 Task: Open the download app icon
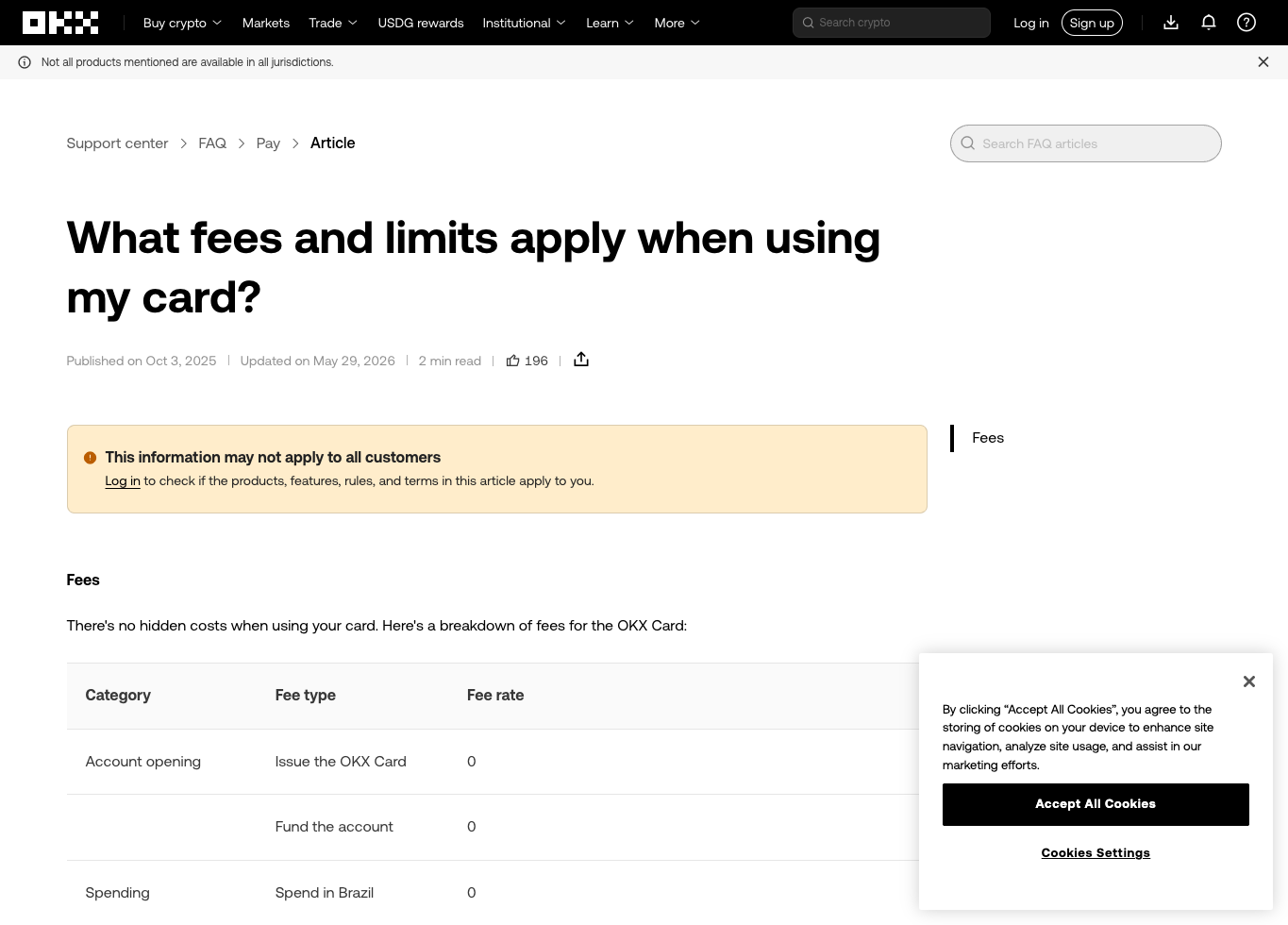pos(1171,23)
